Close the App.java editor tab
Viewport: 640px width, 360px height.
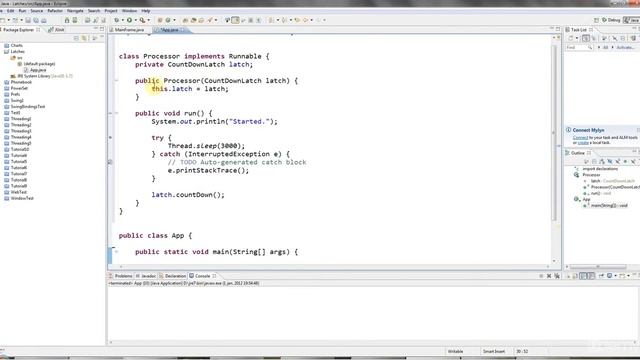[183, 30]
